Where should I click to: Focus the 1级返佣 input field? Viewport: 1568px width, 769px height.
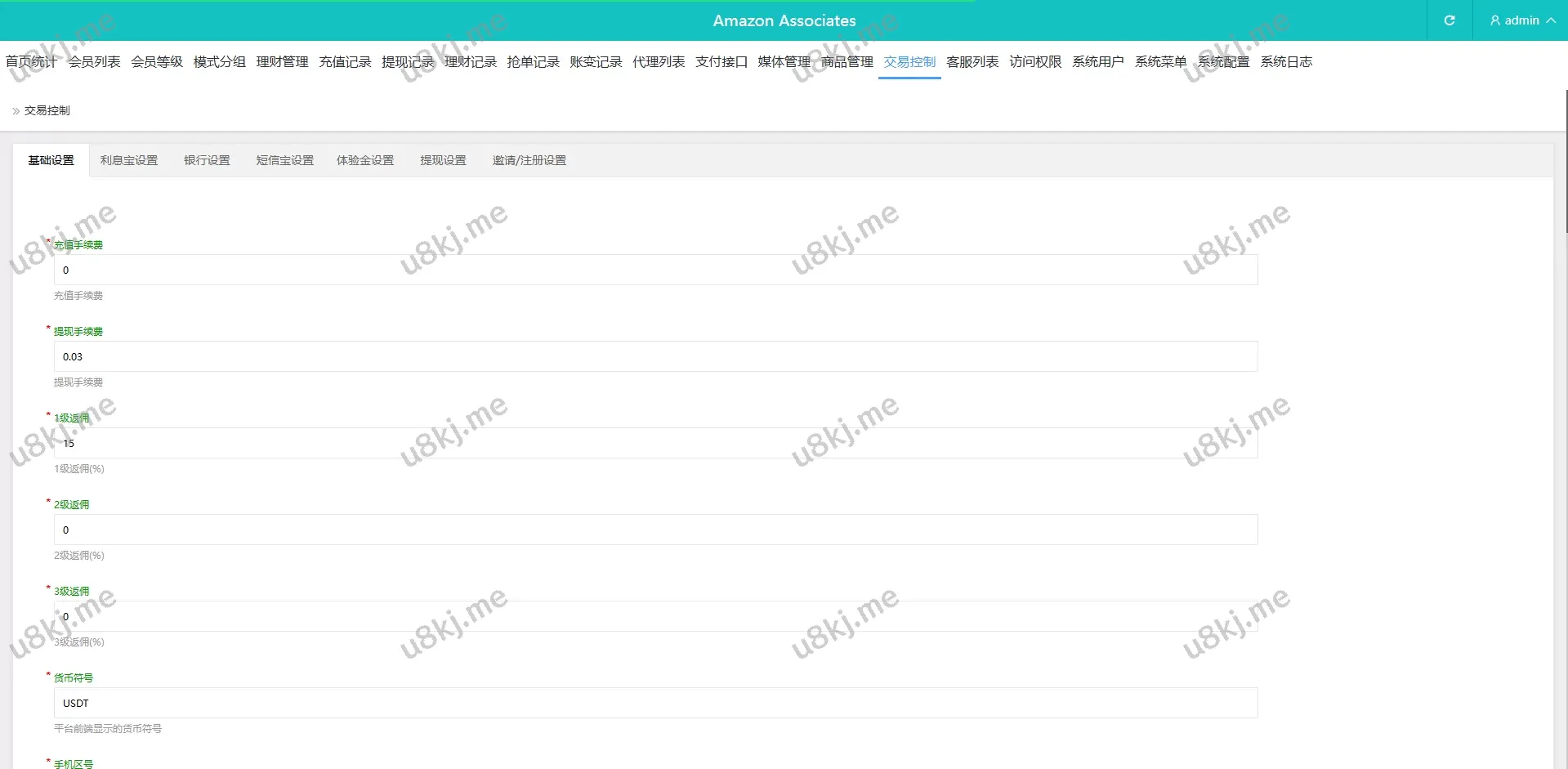coord(654,444)
